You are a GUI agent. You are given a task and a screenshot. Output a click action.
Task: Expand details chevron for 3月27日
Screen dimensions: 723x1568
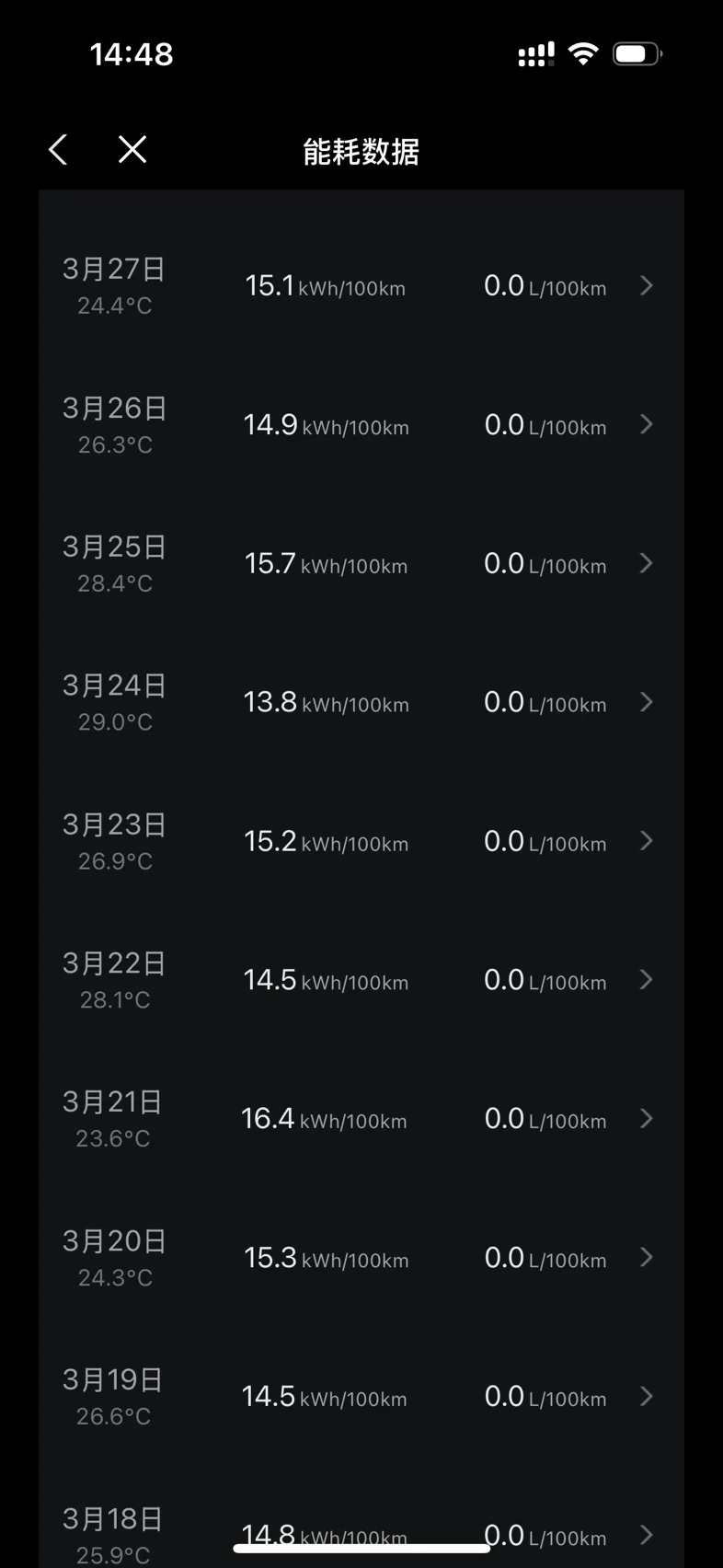(647, 286)
